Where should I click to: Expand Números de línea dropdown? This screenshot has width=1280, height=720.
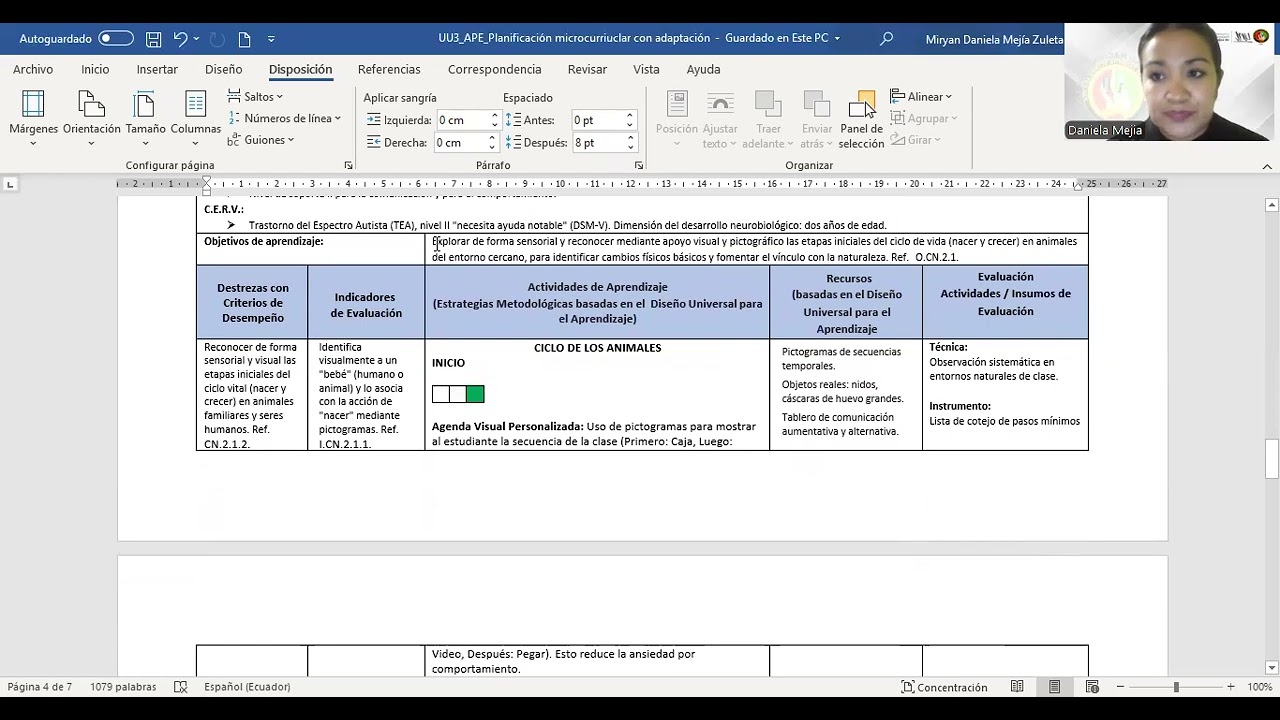pos(285,118)
